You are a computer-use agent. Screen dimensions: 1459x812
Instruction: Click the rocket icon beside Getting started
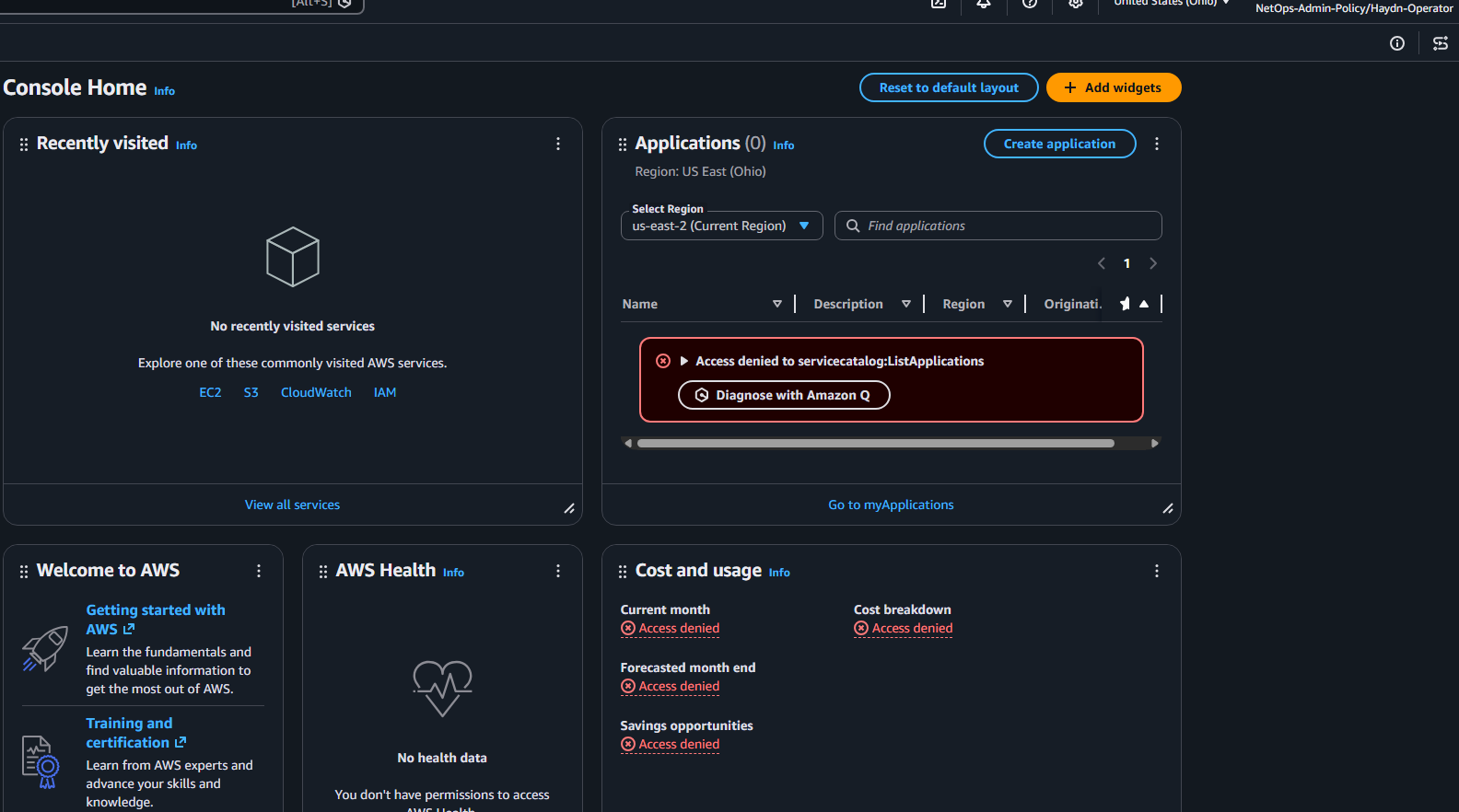(45, 648)
